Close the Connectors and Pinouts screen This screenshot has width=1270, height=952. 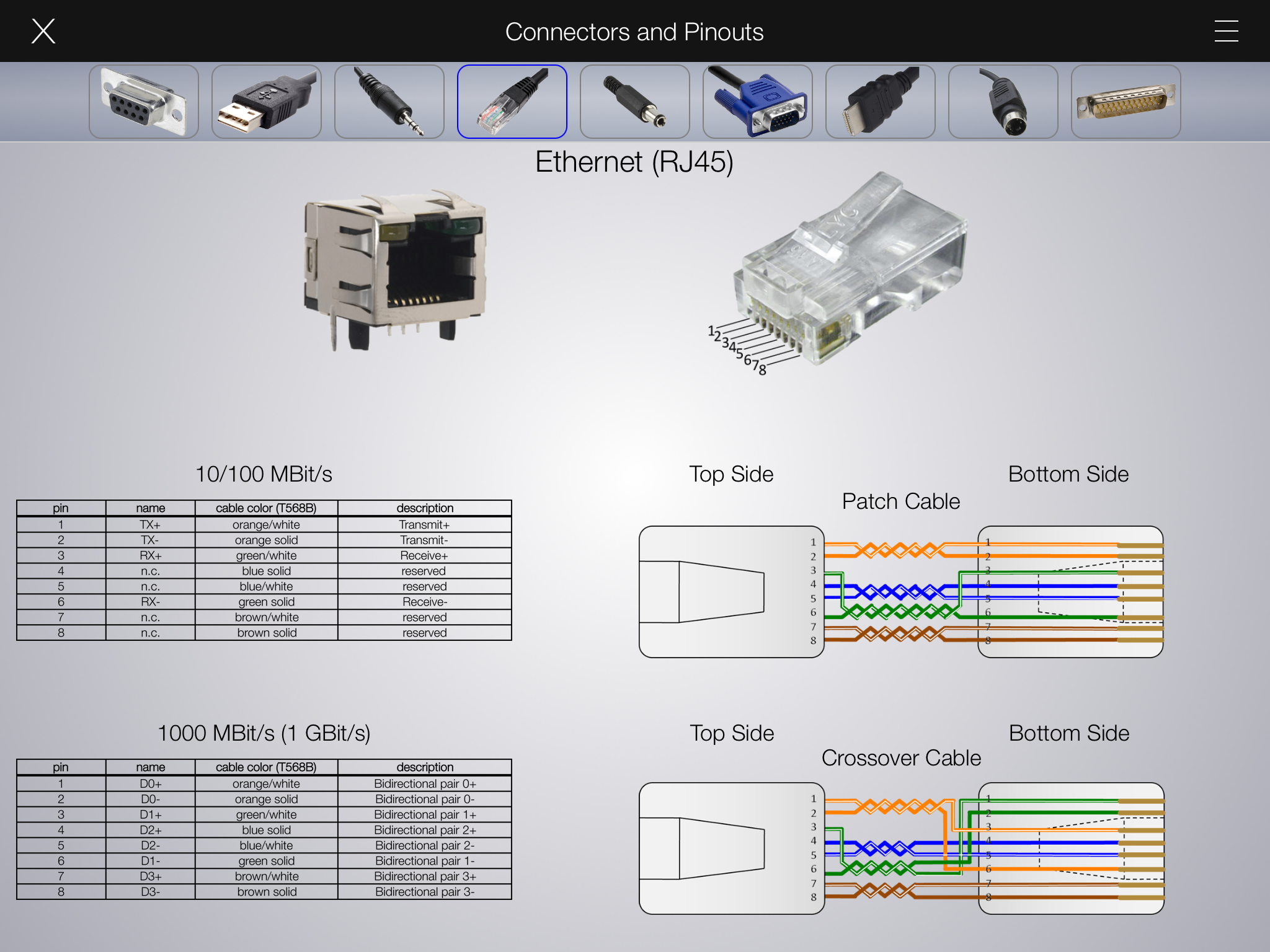[43, 31]
